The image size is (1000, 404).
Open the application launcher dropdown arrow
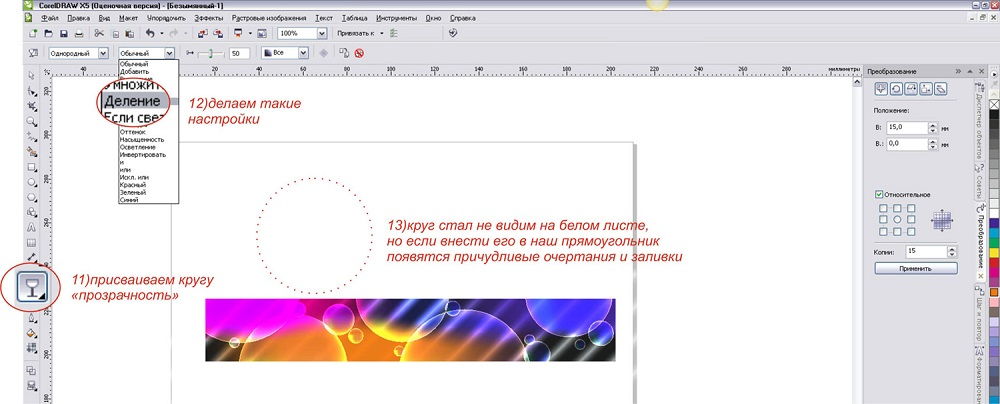250,33
